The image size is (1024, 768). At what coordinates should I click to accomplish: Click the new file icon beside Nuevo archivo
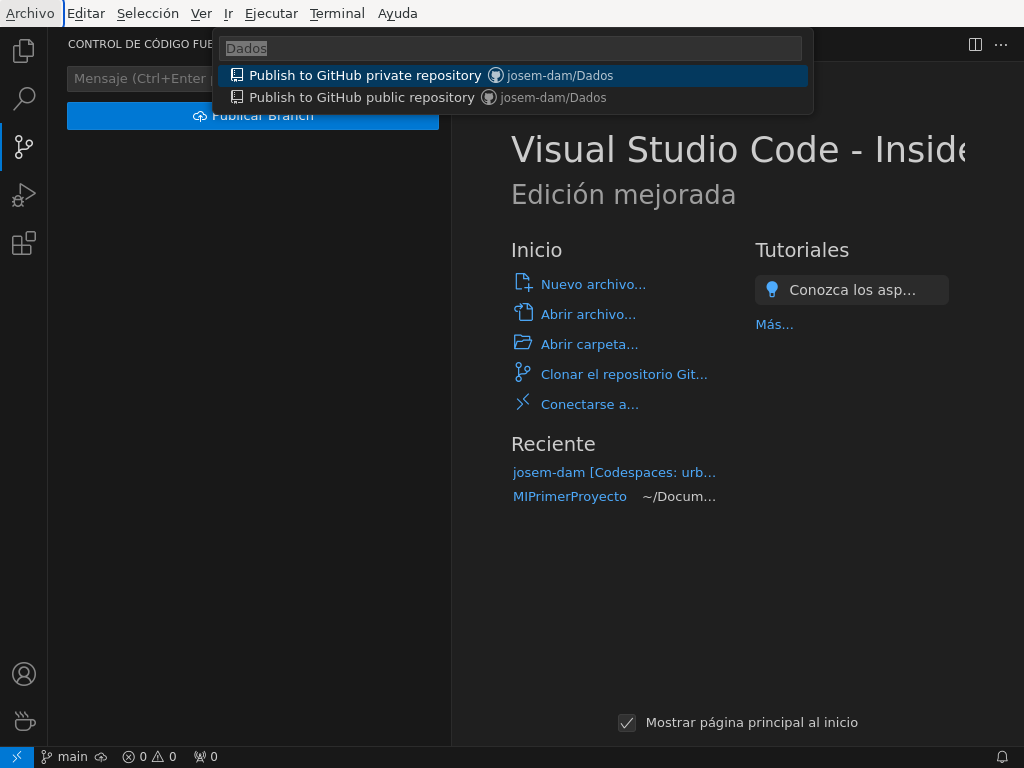pos(523,283)
